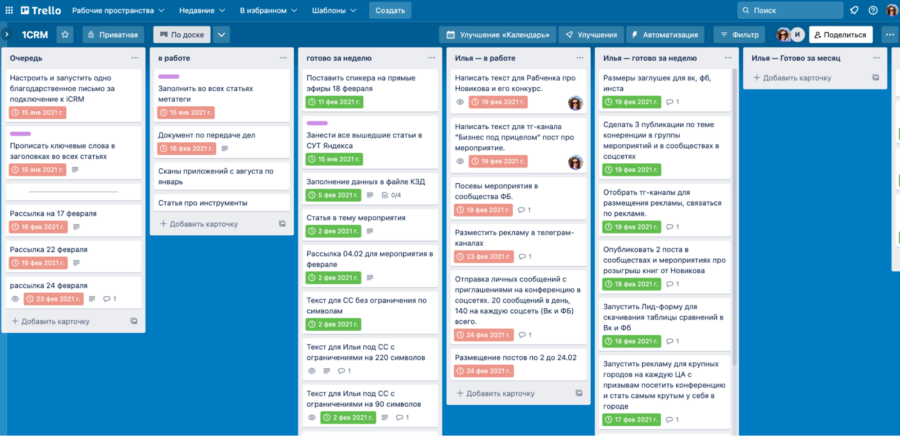Open the Недавние menu
The height and width of the screenshot is (436, 900).
[202, 10]
